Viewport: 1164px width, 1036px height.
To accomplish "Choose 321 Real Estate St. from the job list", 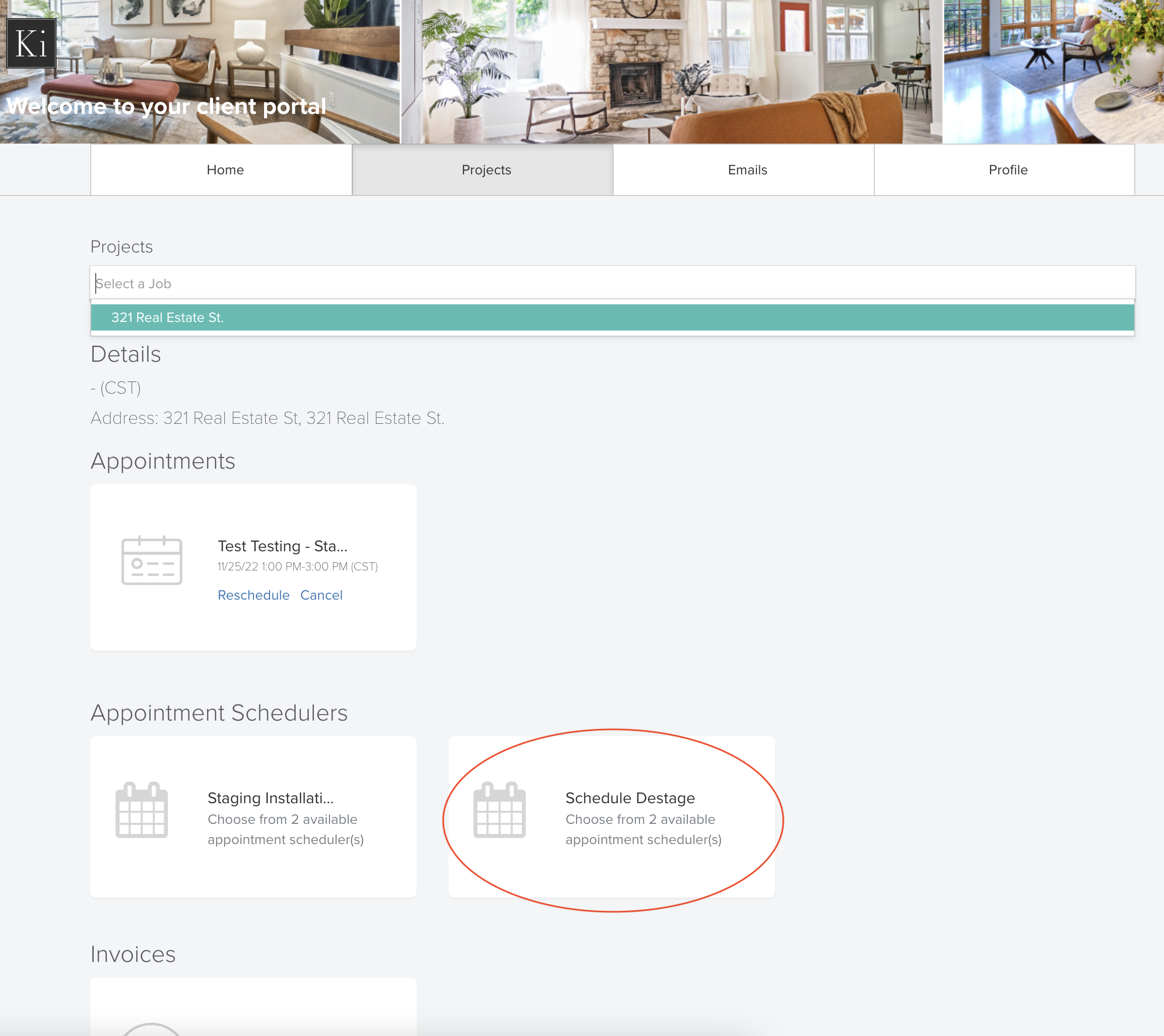I will pyautogui.click(x=612, y=317).
